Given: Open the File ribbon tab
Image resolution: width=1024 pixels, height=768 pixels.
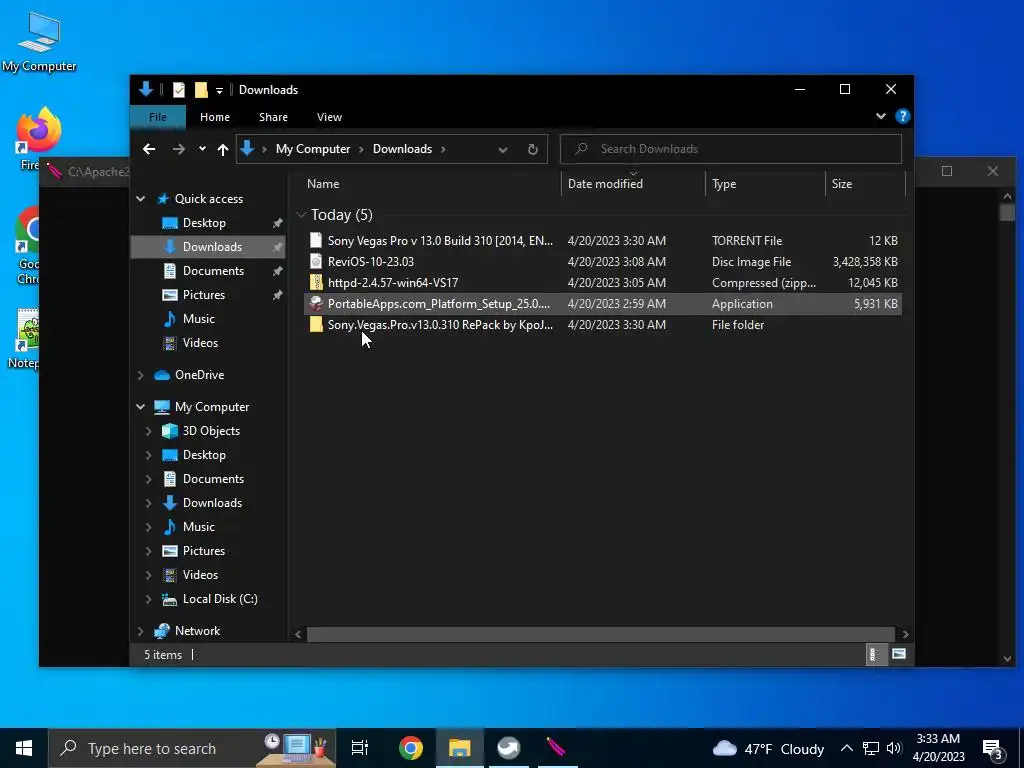Looking at the screenshot, I should [158, 117].
